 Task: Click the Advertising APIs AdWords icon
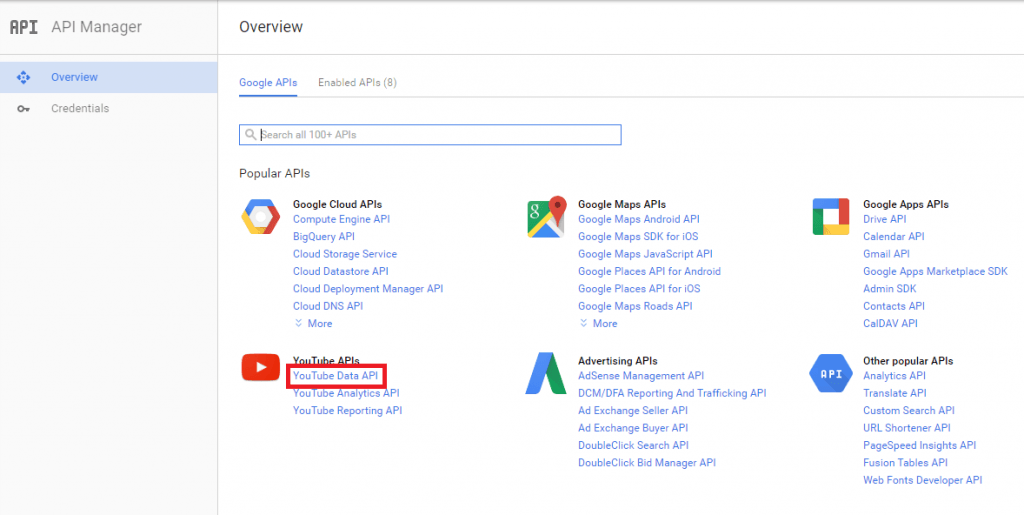coord(546,373)
